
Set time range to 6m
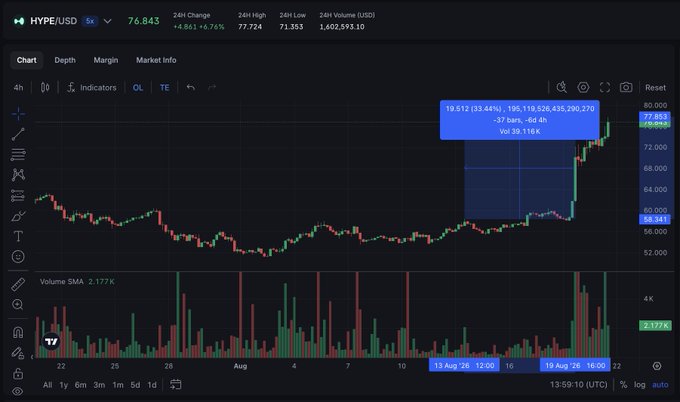[x=81, y=385]
